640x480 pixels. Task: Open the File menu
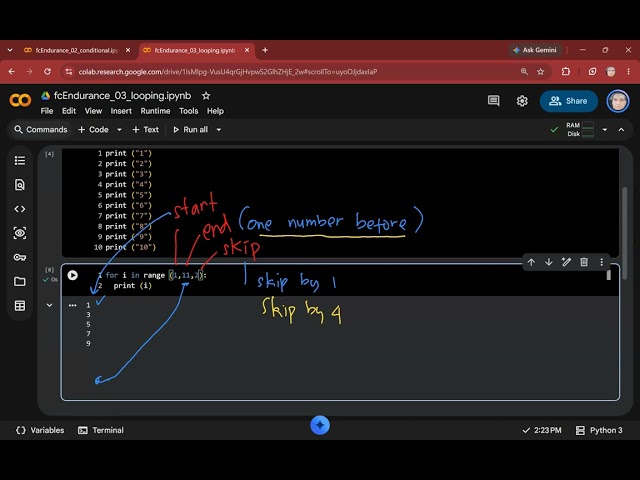[x=47, y=111]
